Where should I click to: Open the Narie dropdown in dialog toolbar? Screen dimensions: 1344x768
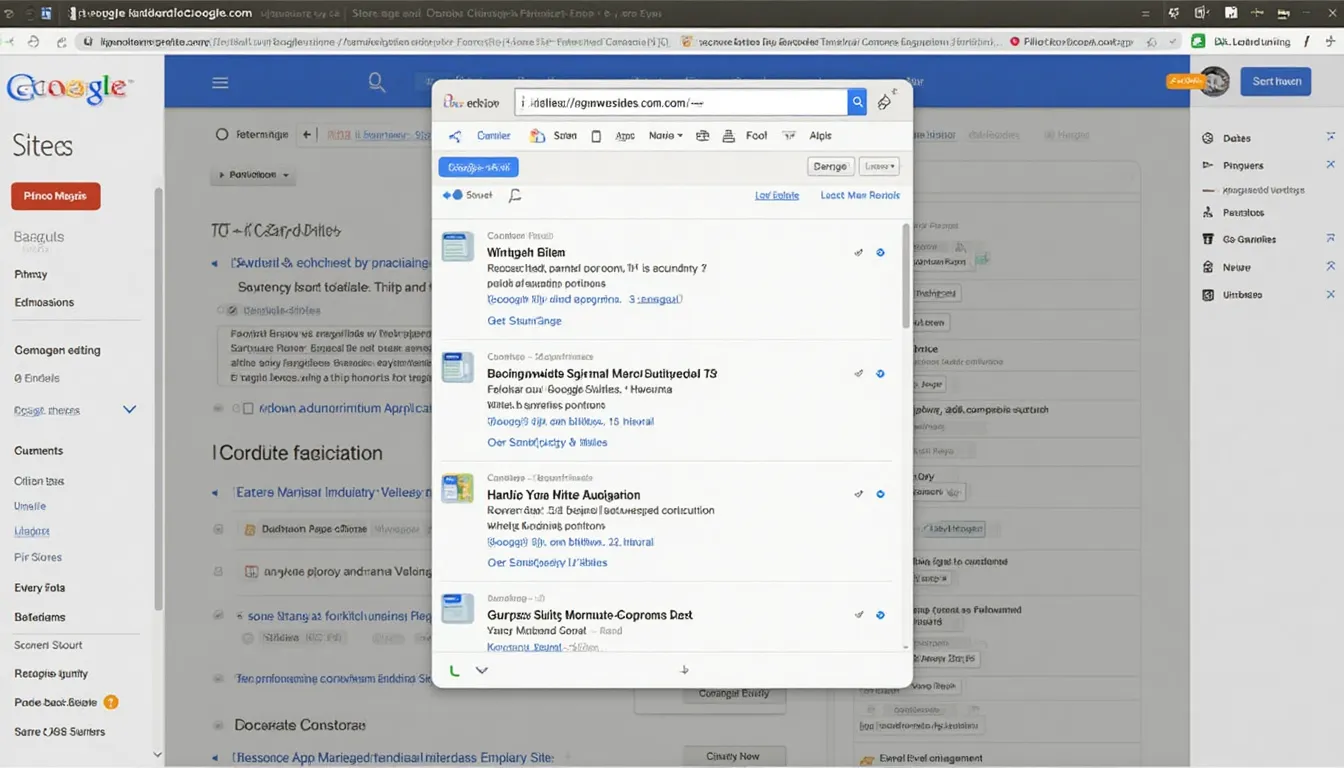tap(666, 136)
